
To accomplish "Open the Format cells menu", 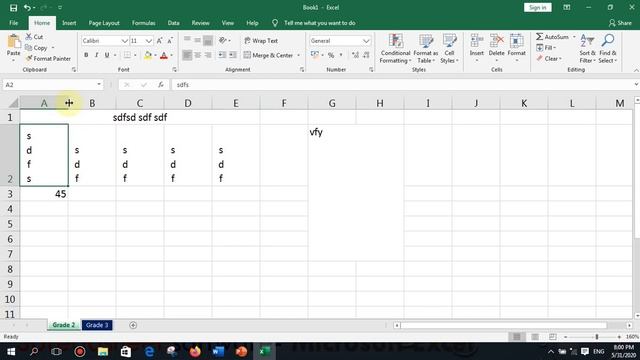I will [516, 49].
